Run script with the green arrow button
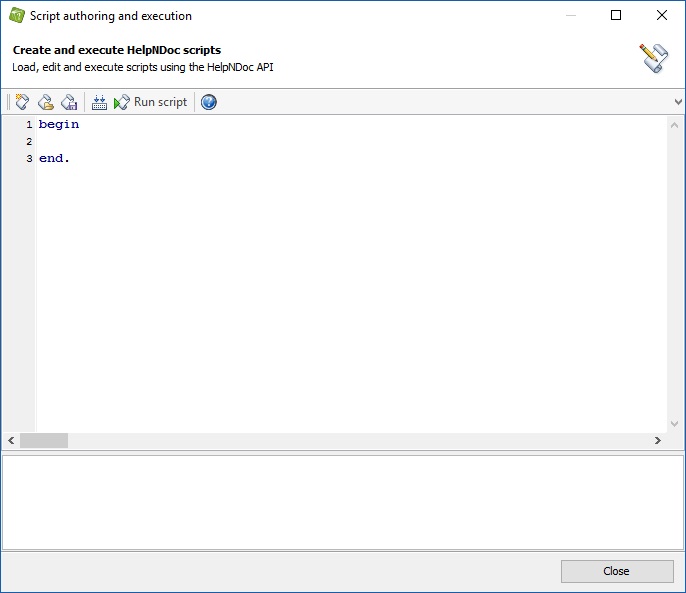This screenshot has height=593, width=686. (x=150, y=102)
